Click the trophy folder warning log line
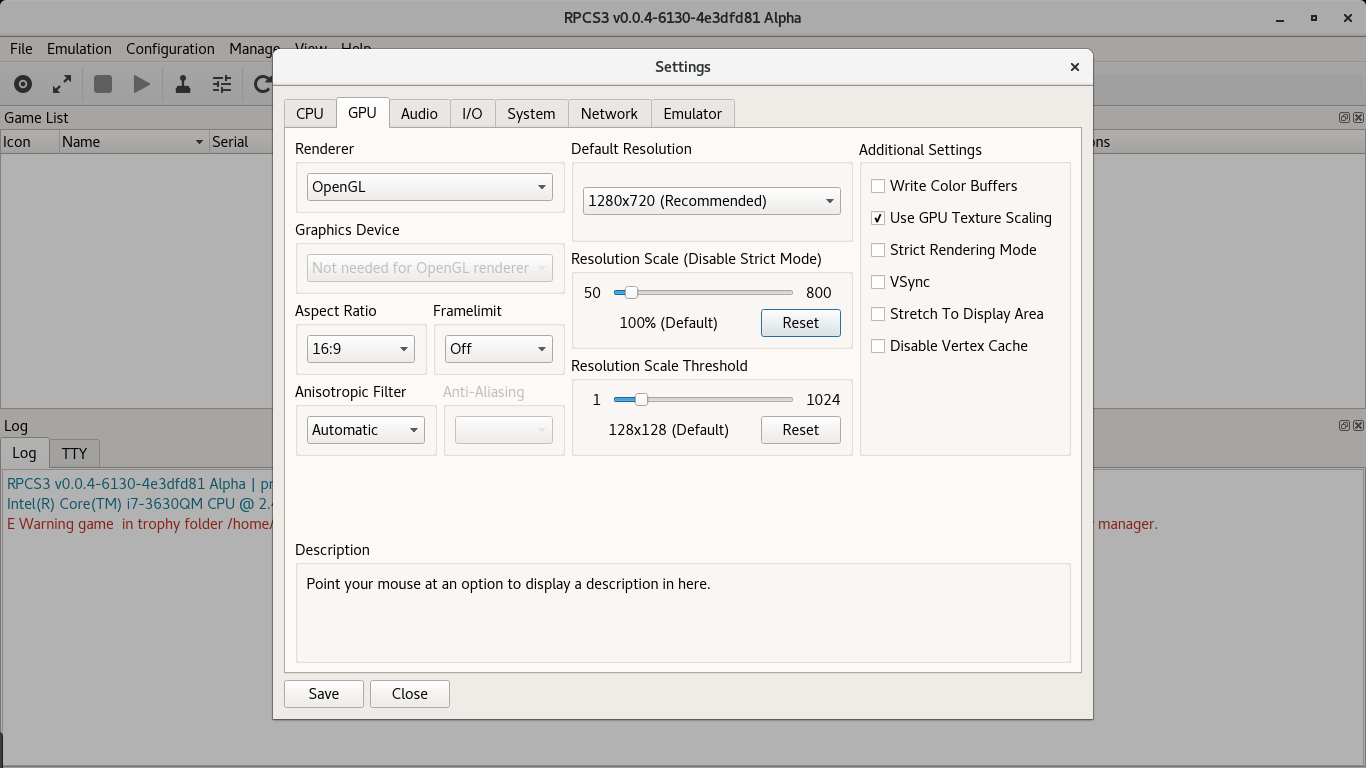 click(140, 524)
